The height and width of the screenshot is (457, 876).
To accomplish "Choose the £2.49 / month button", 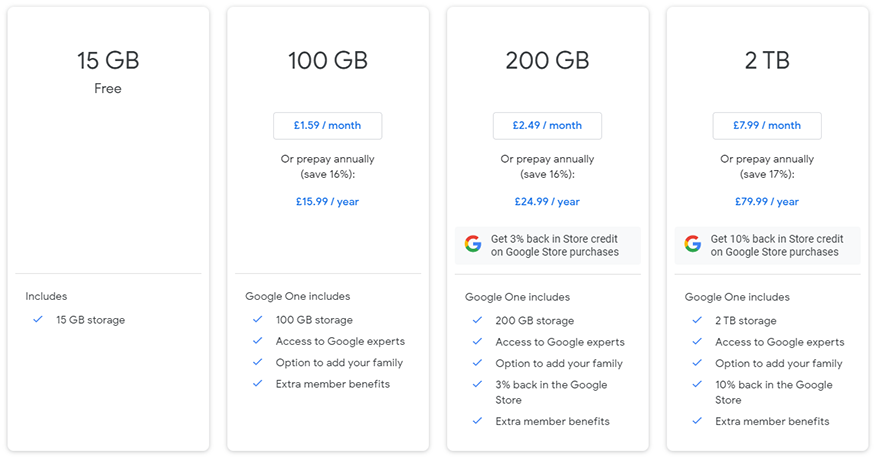I will pos(547,126).
